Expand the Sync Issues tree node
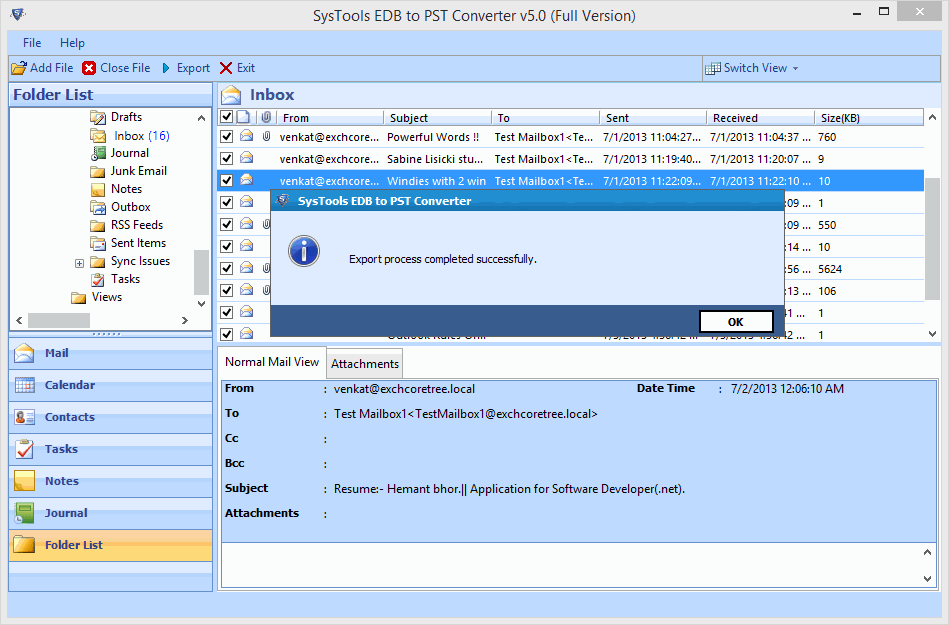949x625 pixels. coord(79,263)
